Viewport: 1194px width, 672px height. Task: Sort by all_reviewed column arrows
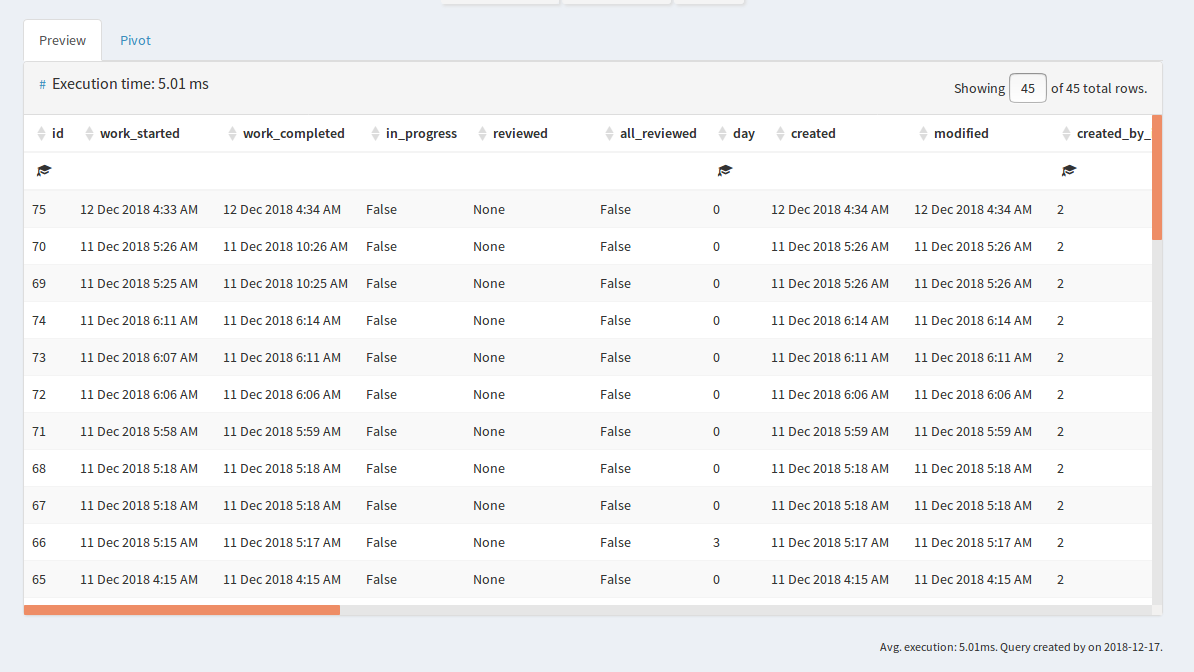tap(609, 133)
